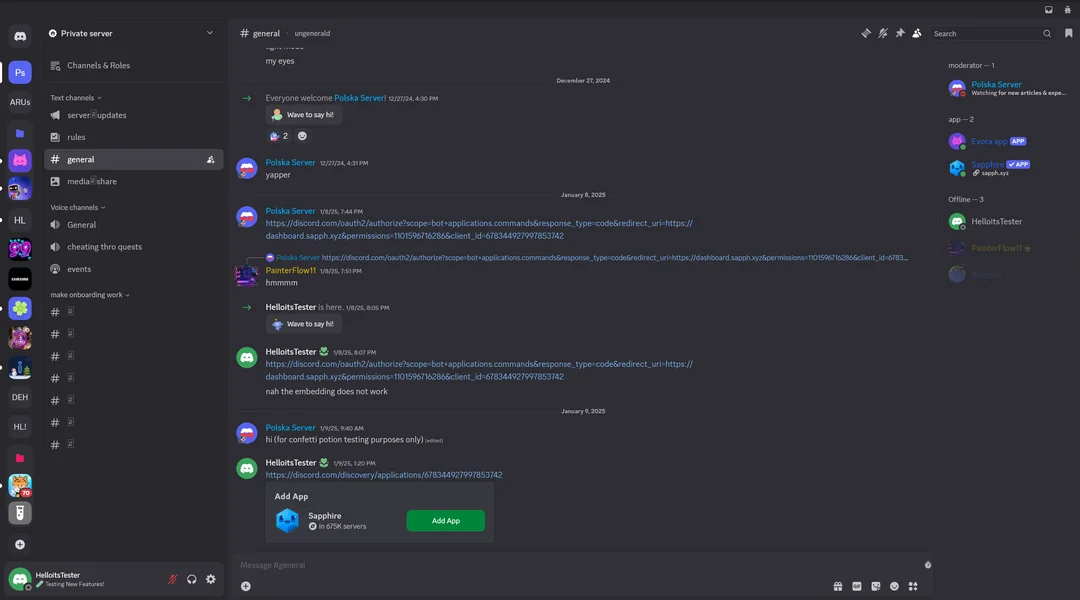
Task: Open Channels & Roles
Action: point(134,65)
